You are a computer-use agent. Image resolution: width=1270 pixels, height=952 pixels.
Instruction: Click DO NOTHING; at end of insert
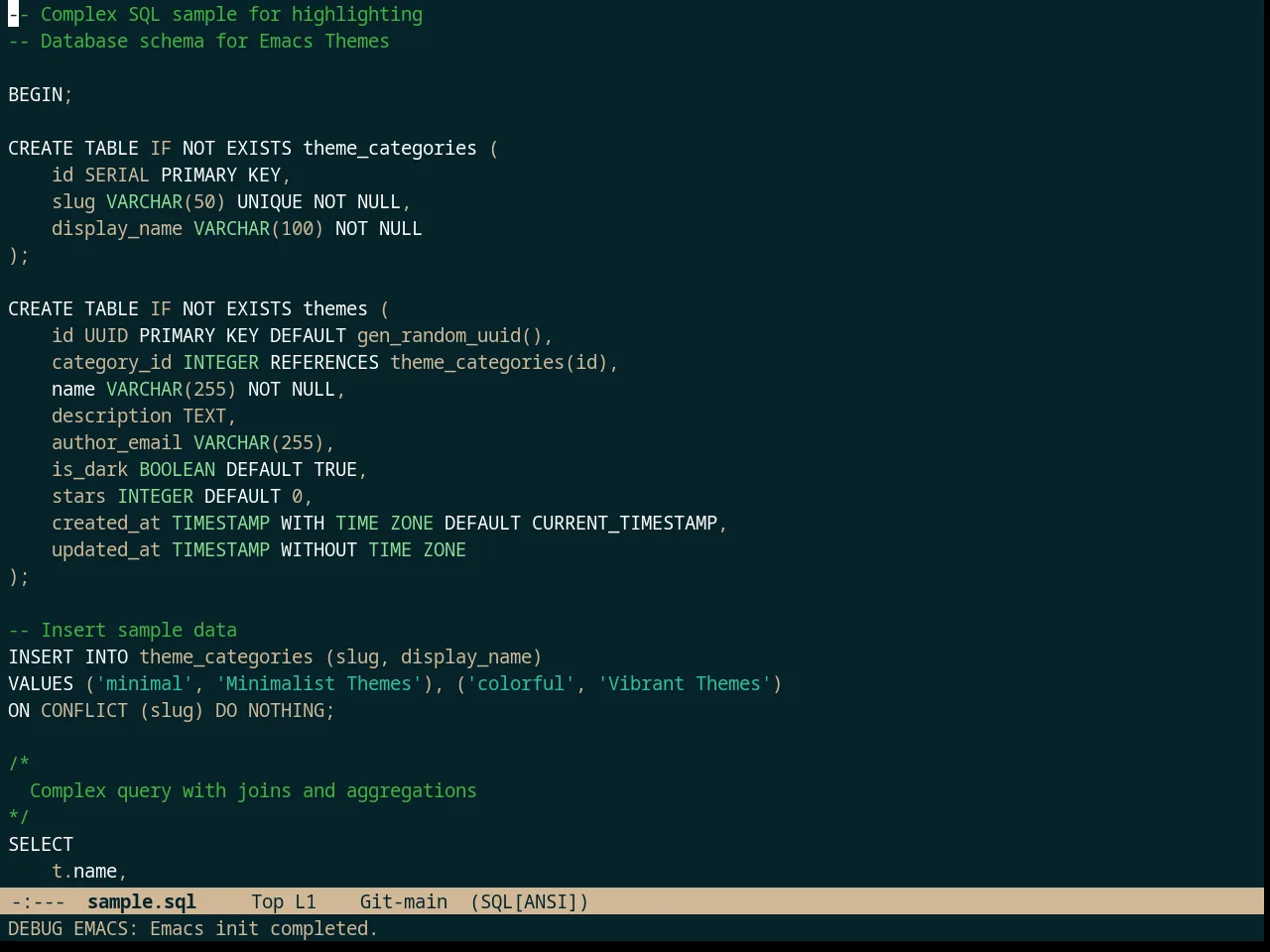pyautogui.click(x=275, y=710)
